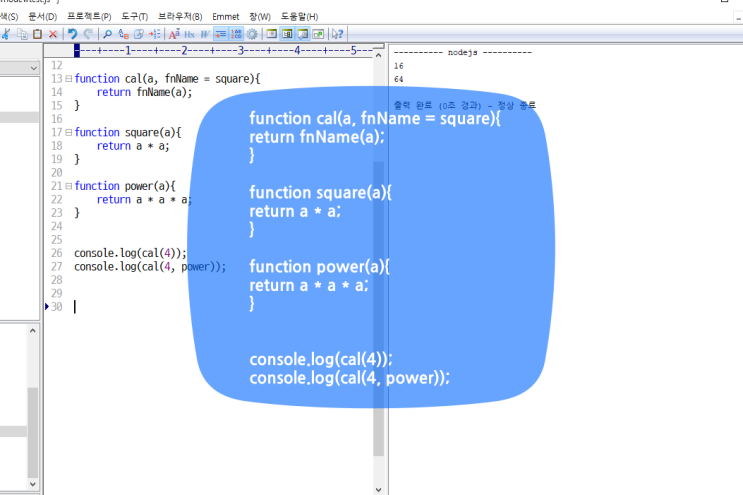Image resolution: width=743 pixels, height=495 pixels.
Task: Toggle the Auto Indent icon
Action: (x=221, y=34)
